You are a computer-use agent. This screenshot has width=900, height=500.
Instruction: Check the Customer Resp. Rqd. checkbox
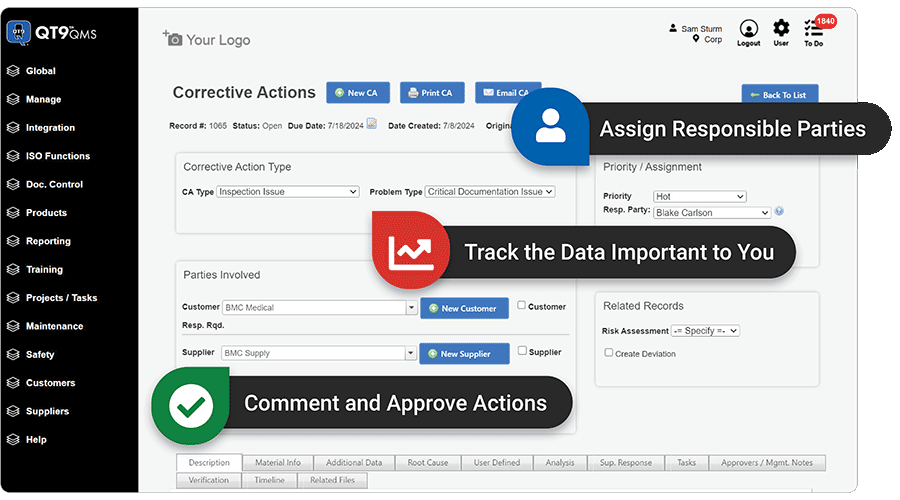(x=521, y=305)
